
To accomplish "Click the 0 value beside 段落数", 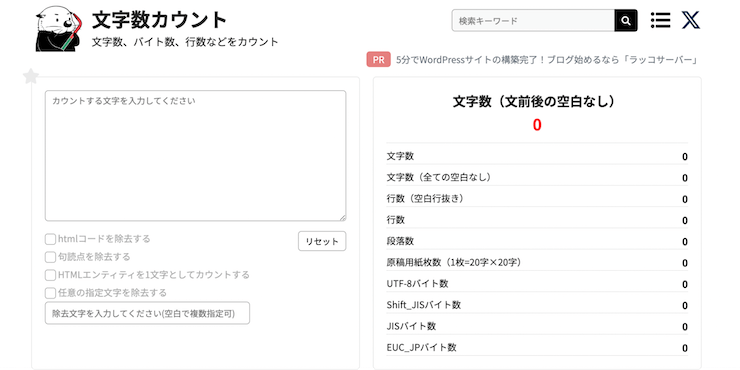I will tap(685, 242).
